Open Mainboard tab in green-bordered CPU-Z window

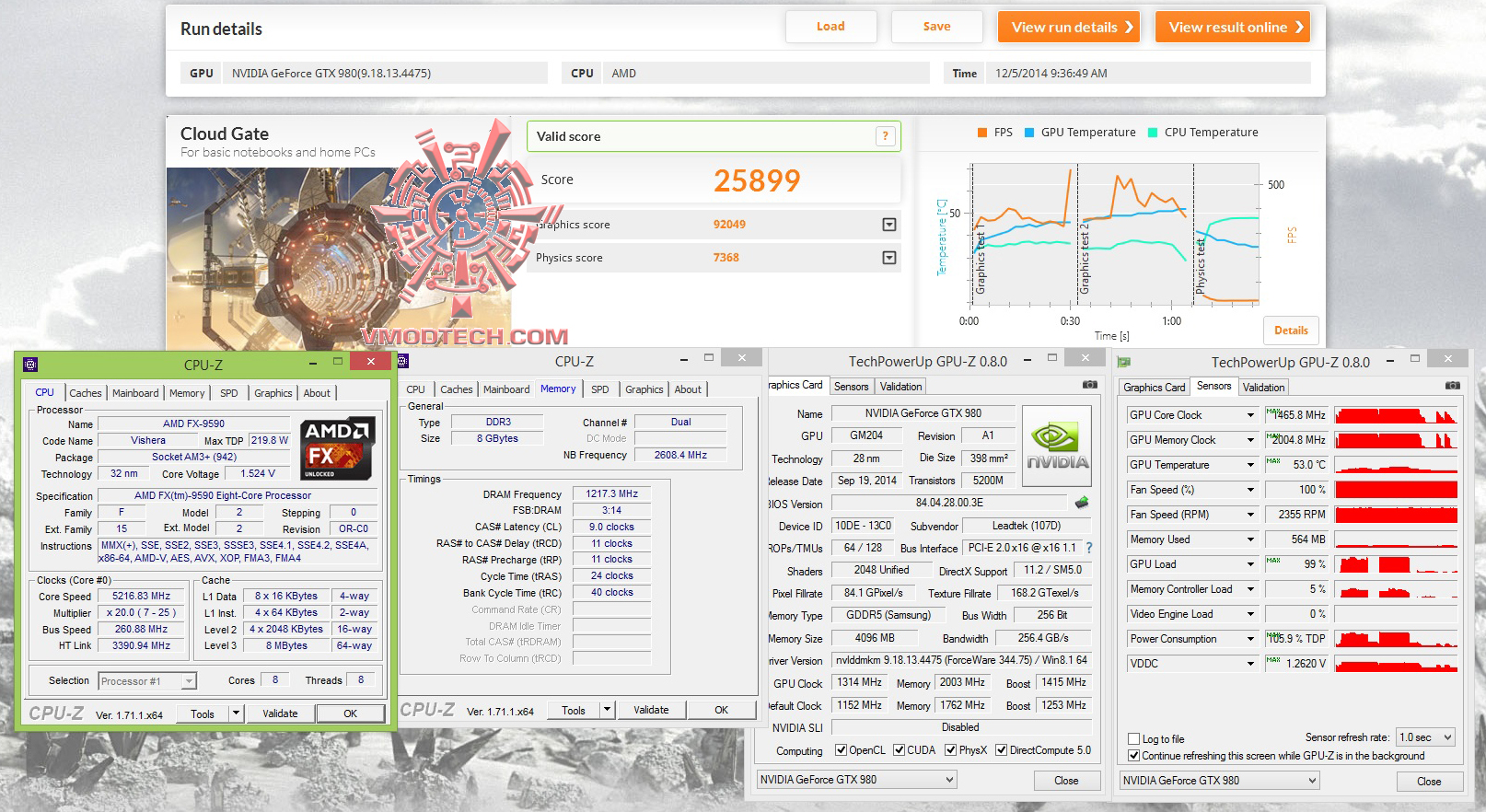(135, 393)
